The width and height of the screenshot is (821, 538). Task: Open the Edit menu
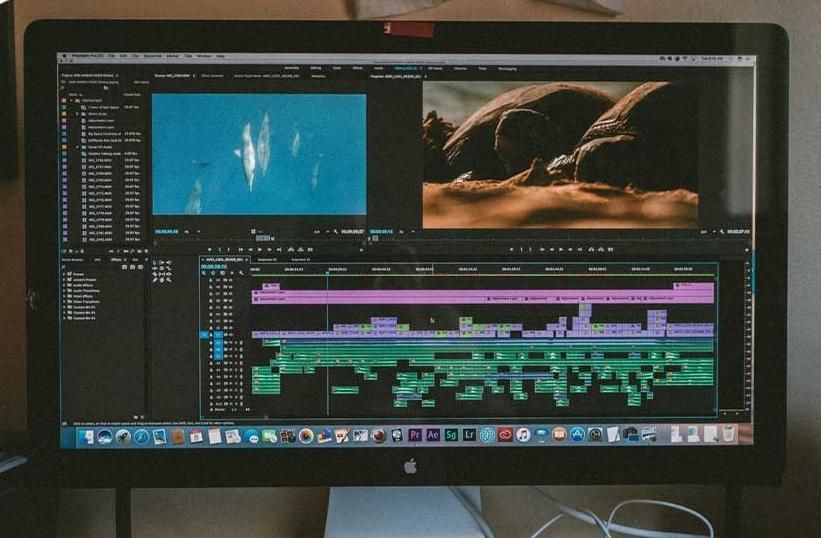(x=123, y=55)
